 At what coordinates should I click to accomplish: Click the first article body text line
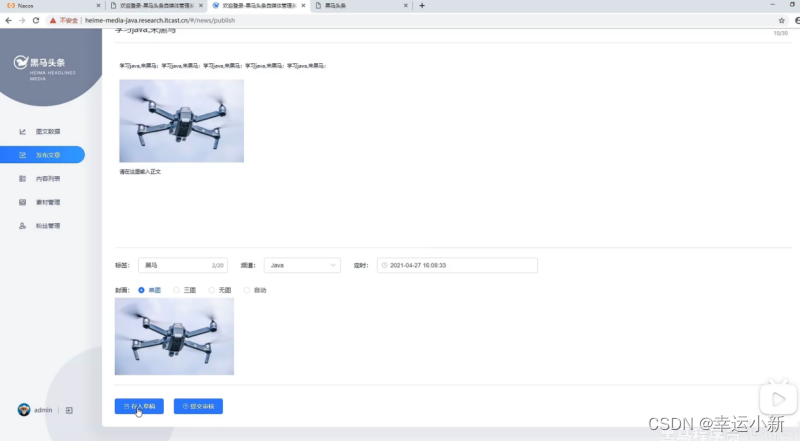222,66
